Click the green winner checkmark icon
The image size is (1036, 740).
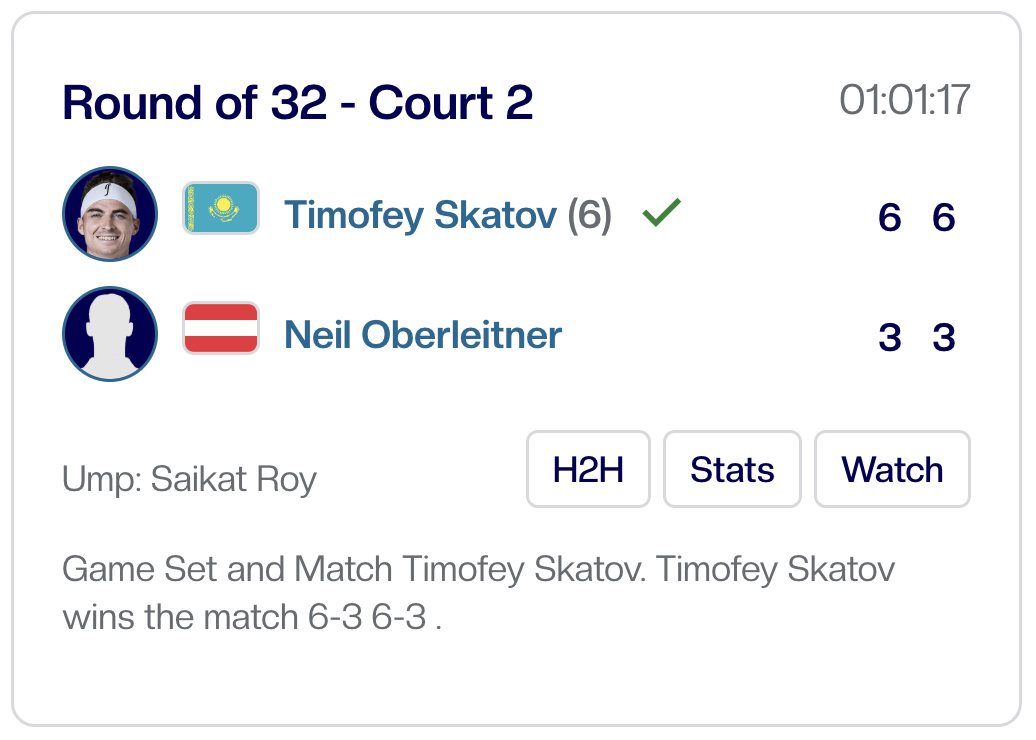[x=661, y=212]
